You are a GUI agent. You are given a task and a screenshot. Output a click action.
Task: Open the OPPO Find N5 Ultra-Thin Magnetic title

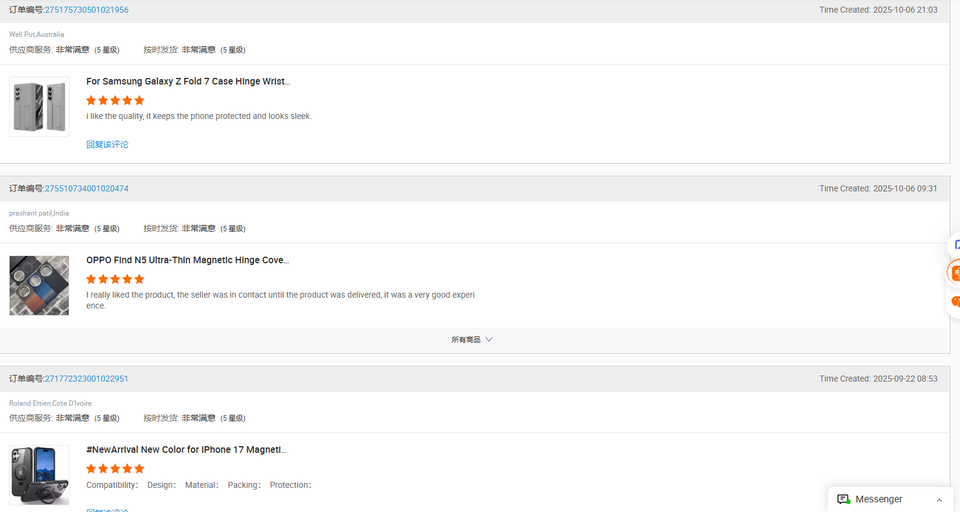pyautogui.click(x=187, y=260)
